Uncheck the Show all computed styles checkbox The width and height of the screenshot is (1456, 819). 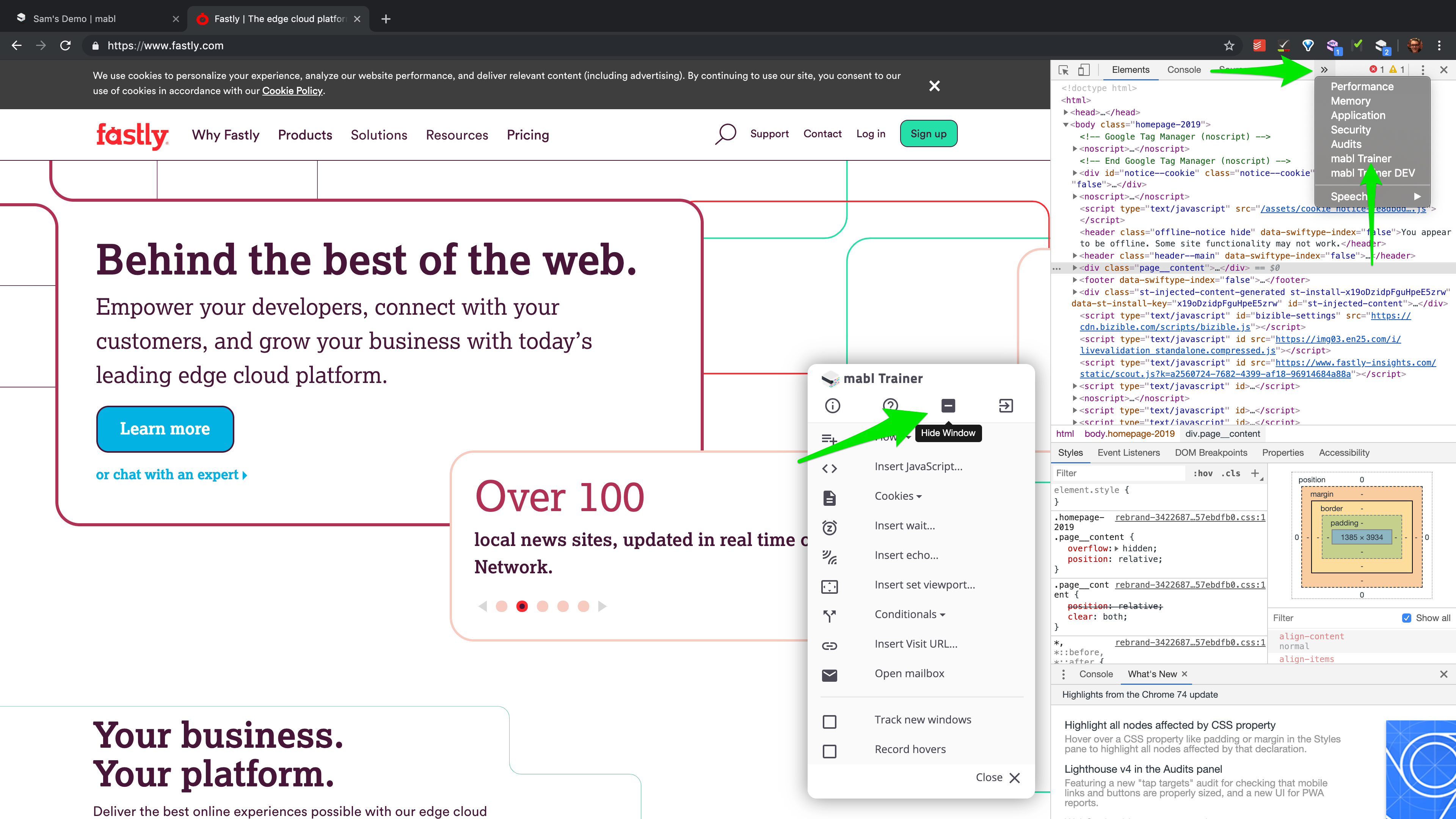[1407, 618]
